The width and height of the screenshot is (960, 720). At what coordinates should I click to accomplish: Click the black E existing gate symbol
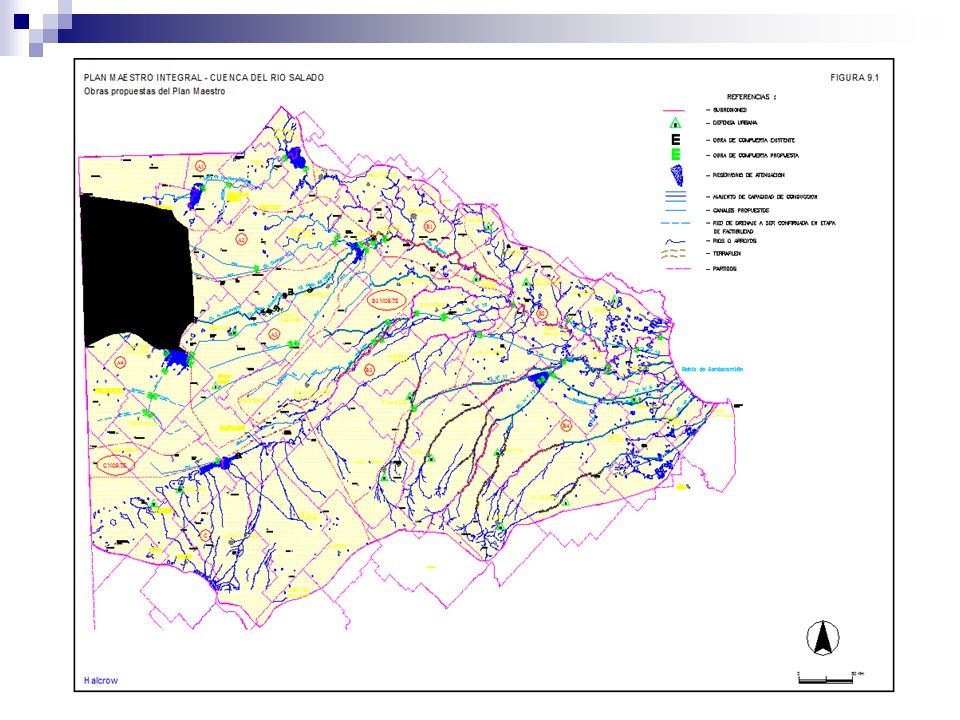[x=676, y=140]
